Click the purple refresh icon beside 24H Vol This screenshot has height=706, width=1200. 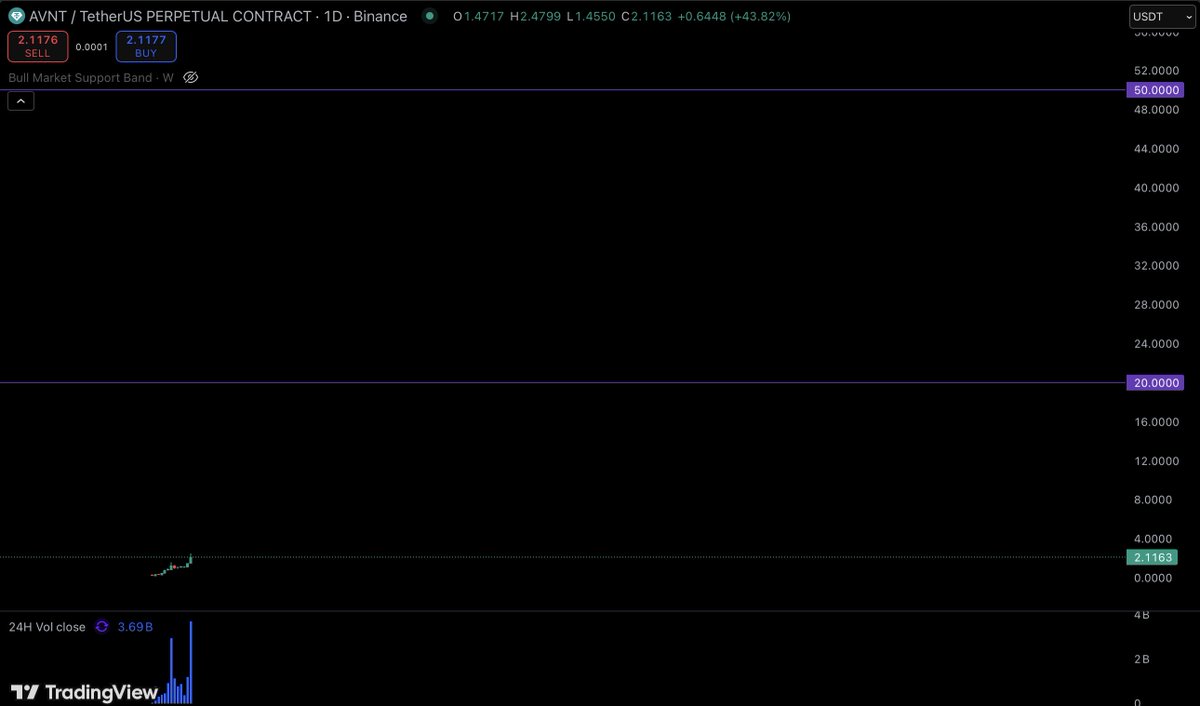[102, 627]
